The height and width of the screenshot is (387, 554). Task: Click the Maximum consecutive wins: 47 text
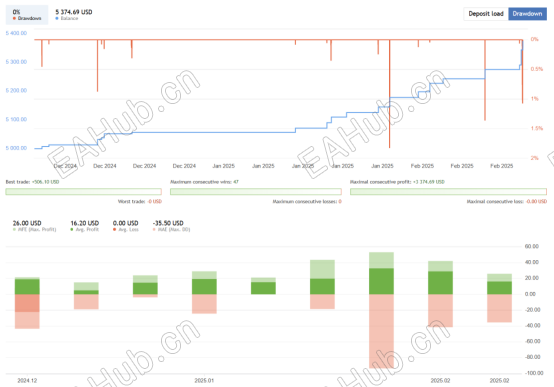coord(204,182)
